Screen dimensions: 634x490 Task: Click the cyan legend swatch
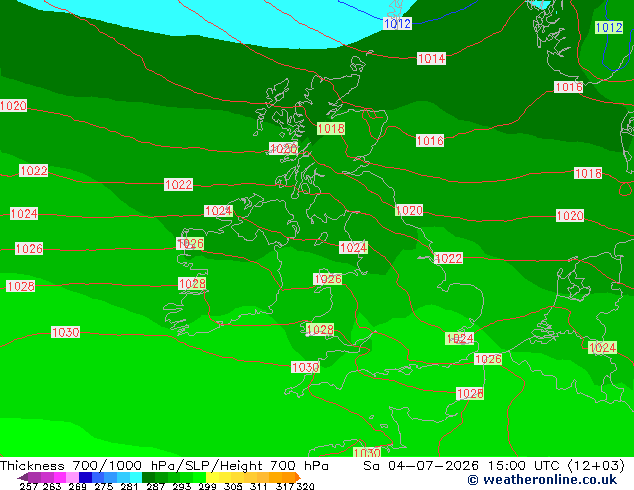136,477
